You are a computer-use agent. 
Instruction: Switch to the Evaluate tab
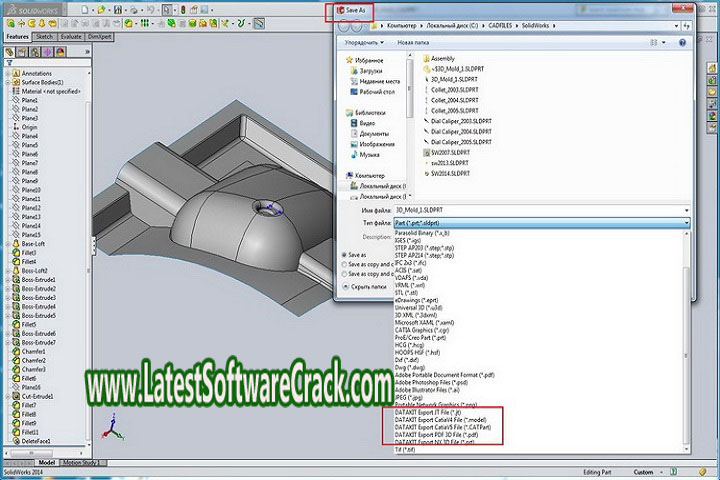[71, 36]
